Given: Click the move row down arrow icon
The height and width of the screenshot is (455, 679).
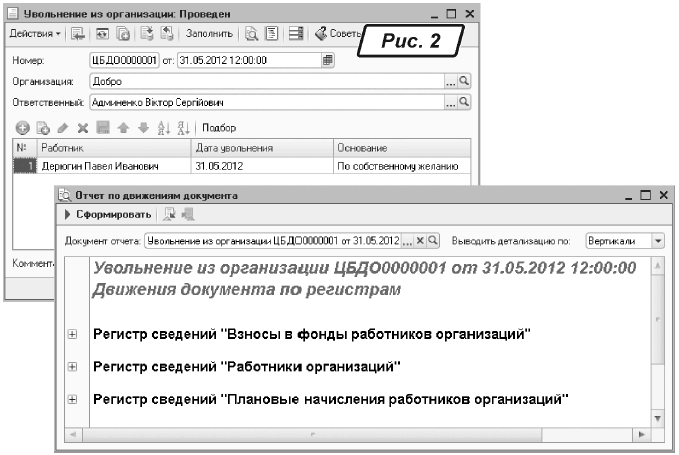Looking at the screenshot, I should [x=143, y=128].
